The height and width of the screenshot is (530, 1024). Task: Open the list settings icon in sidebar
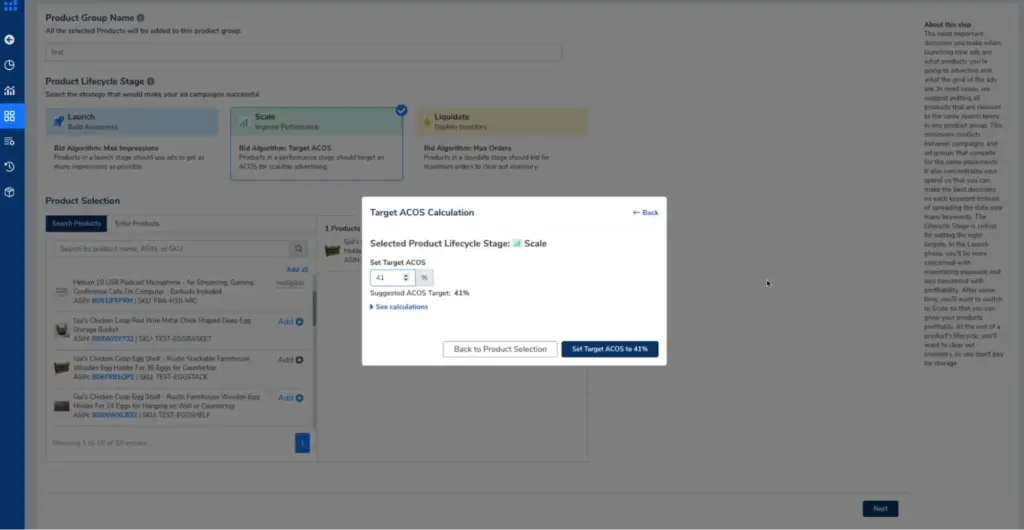click(9, 141)
